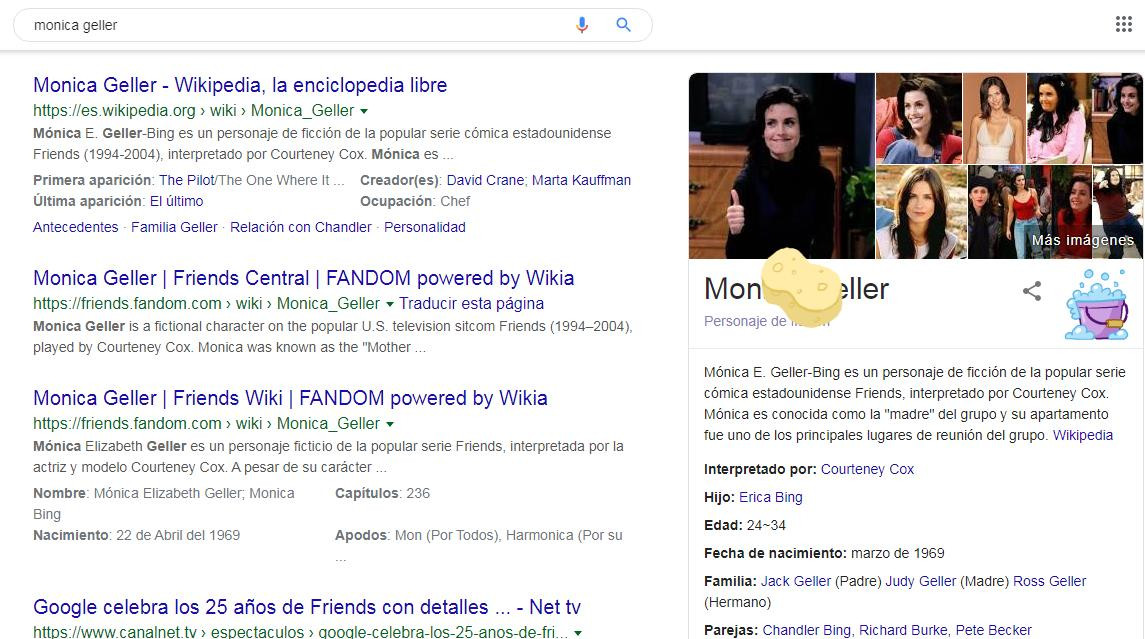Screen dimensions: 1145x639
Task: Click Más imágenes overlay on thumbnail
Action: tap(1083, 240)
